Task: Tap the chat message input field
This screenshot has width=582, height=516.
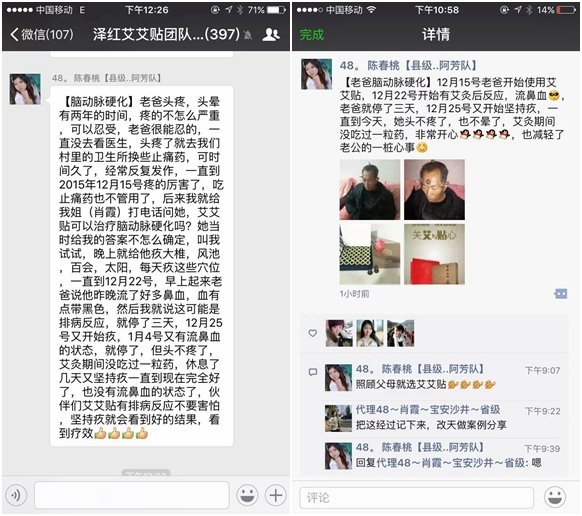Action: 132,495
